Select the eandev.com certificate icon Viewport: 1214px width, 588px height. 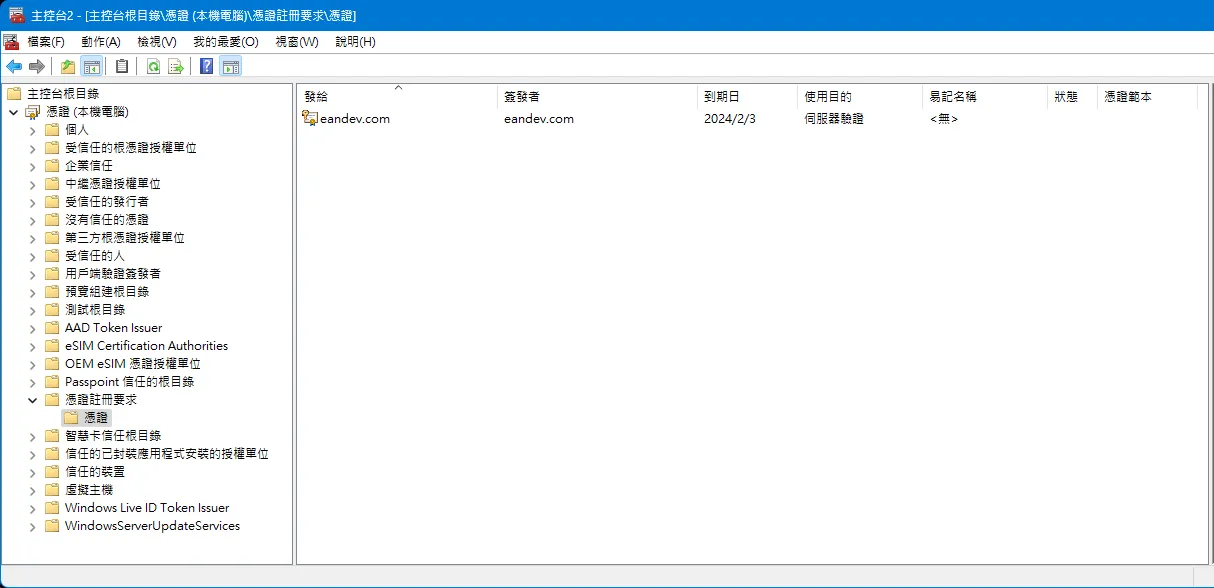(x=310, y=118)
